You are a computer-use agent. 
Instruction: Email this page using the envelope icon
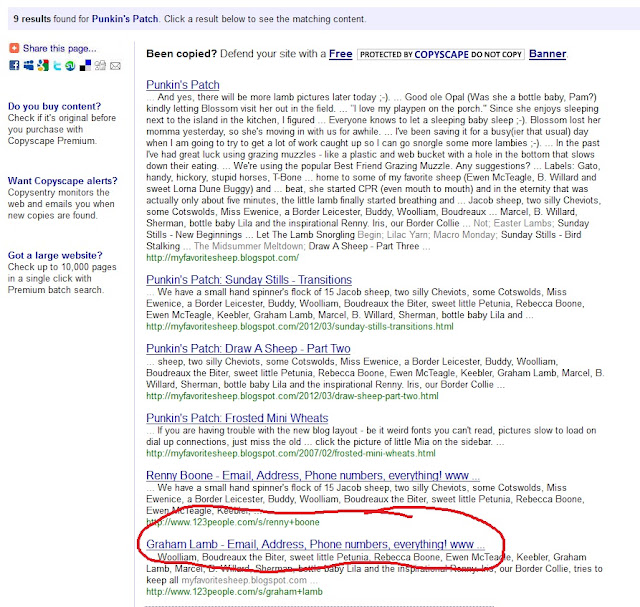tap(116, 66)
